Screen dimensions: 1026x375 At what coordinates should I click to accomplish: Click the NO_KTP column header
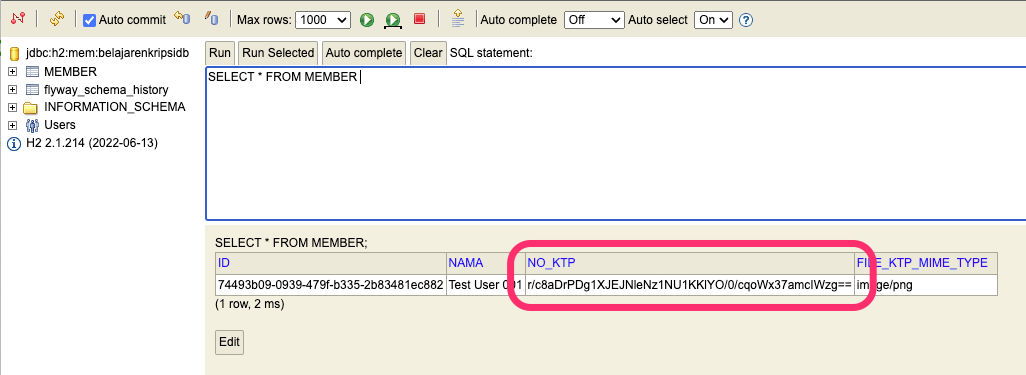(689, 263)
